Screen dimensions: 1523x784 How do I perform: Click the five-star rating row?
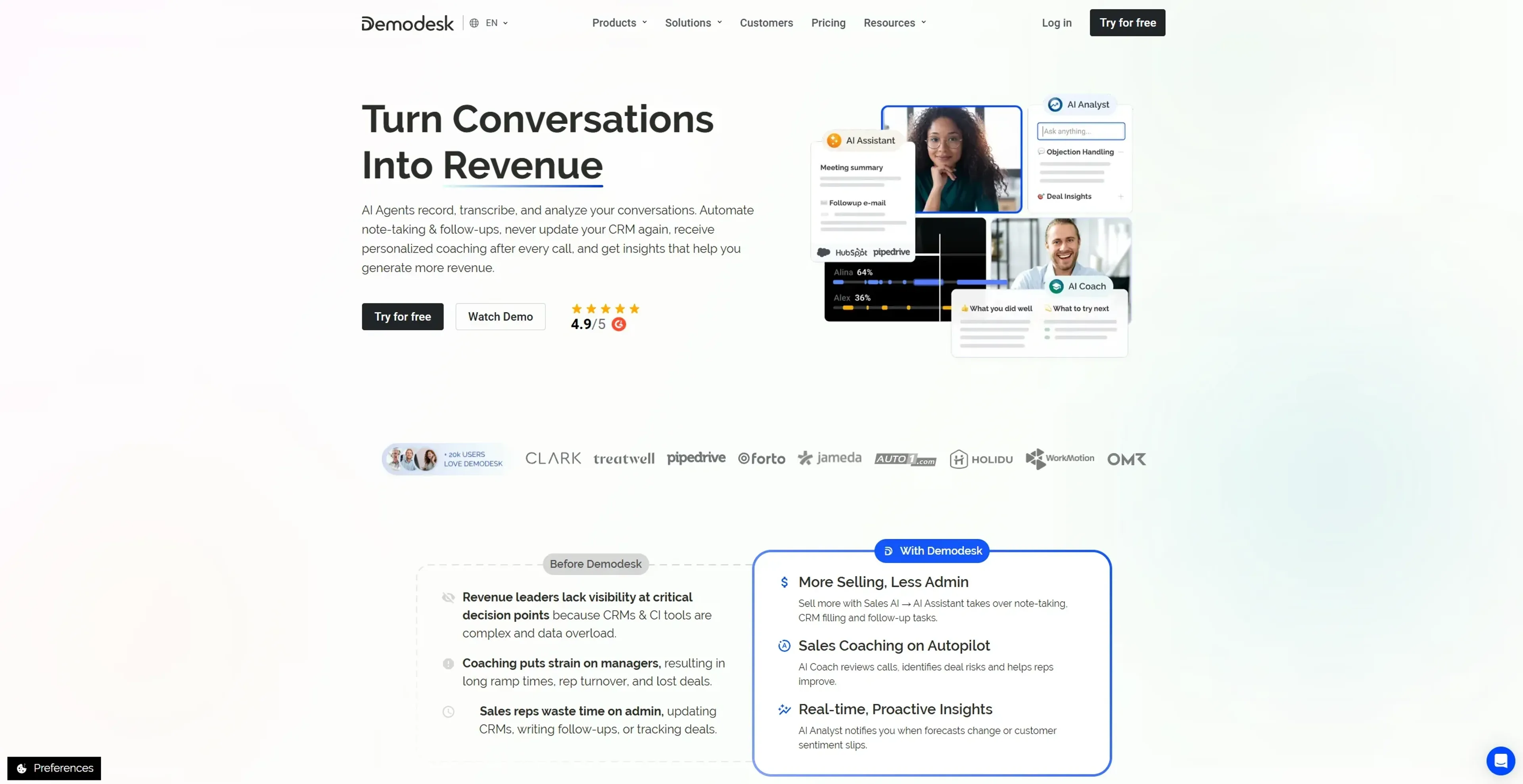605,309
